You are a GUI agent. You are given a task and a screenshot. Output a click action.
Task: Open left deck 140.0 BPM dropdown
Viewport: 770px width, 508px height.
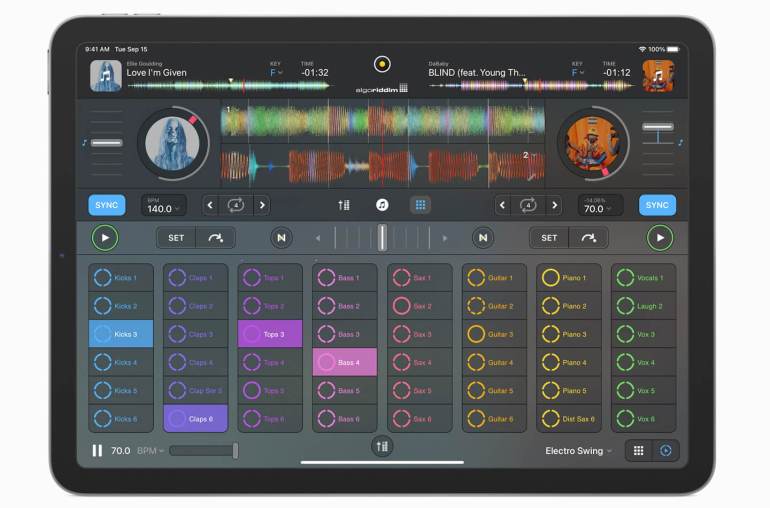click(164, 205)
